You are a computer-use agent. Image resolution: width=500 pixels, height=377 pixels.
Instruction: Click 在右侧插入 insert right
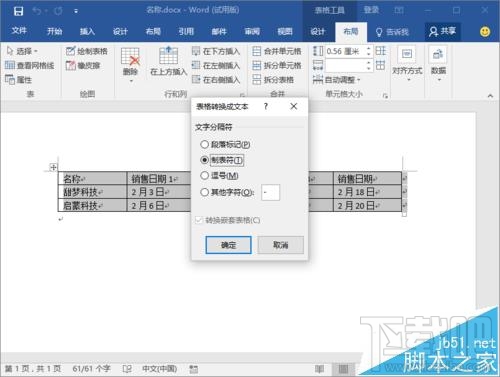pos(216,80)
